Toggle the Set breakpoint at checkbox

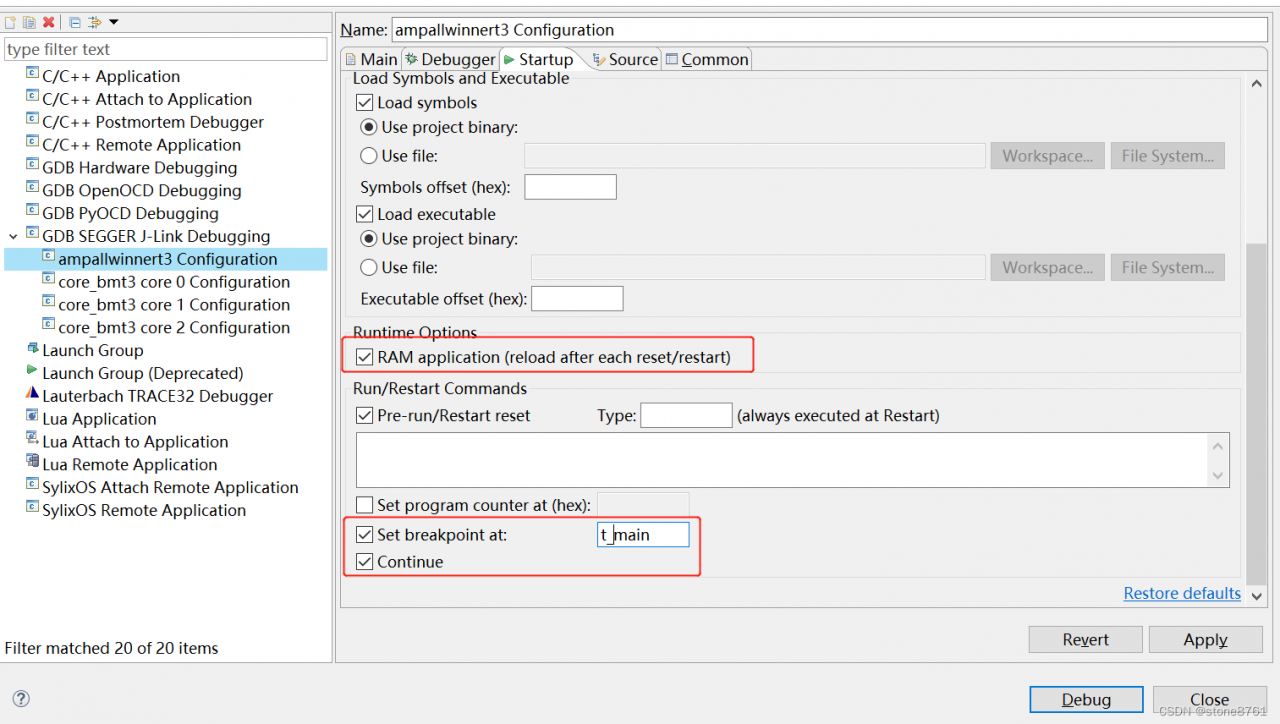(x=365, y=535)
